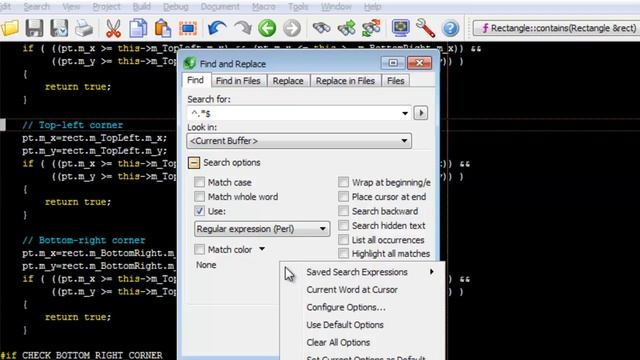
Task: Save the current file
Action: click(x=34, y=28)
